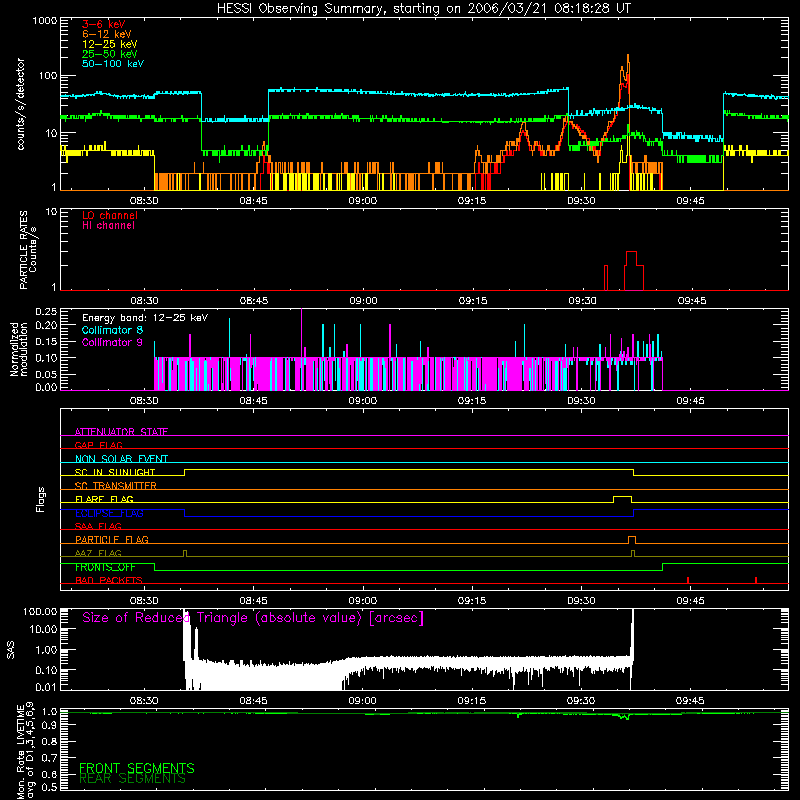Viewport: 800px width, 800px height.
Task: Select the 'Collimator 8' legend entry
Action: pos(112,330)
